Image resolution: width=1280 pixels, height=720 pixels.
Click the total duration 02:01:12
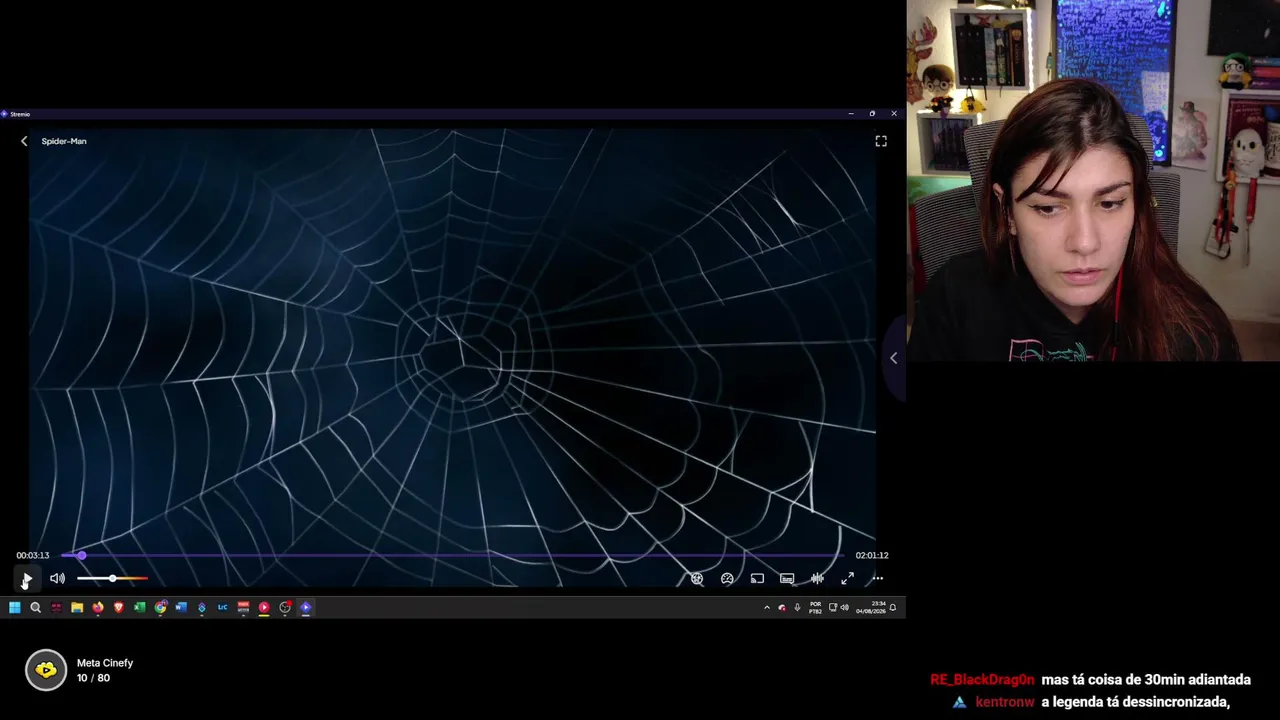(x=872, y=555)
